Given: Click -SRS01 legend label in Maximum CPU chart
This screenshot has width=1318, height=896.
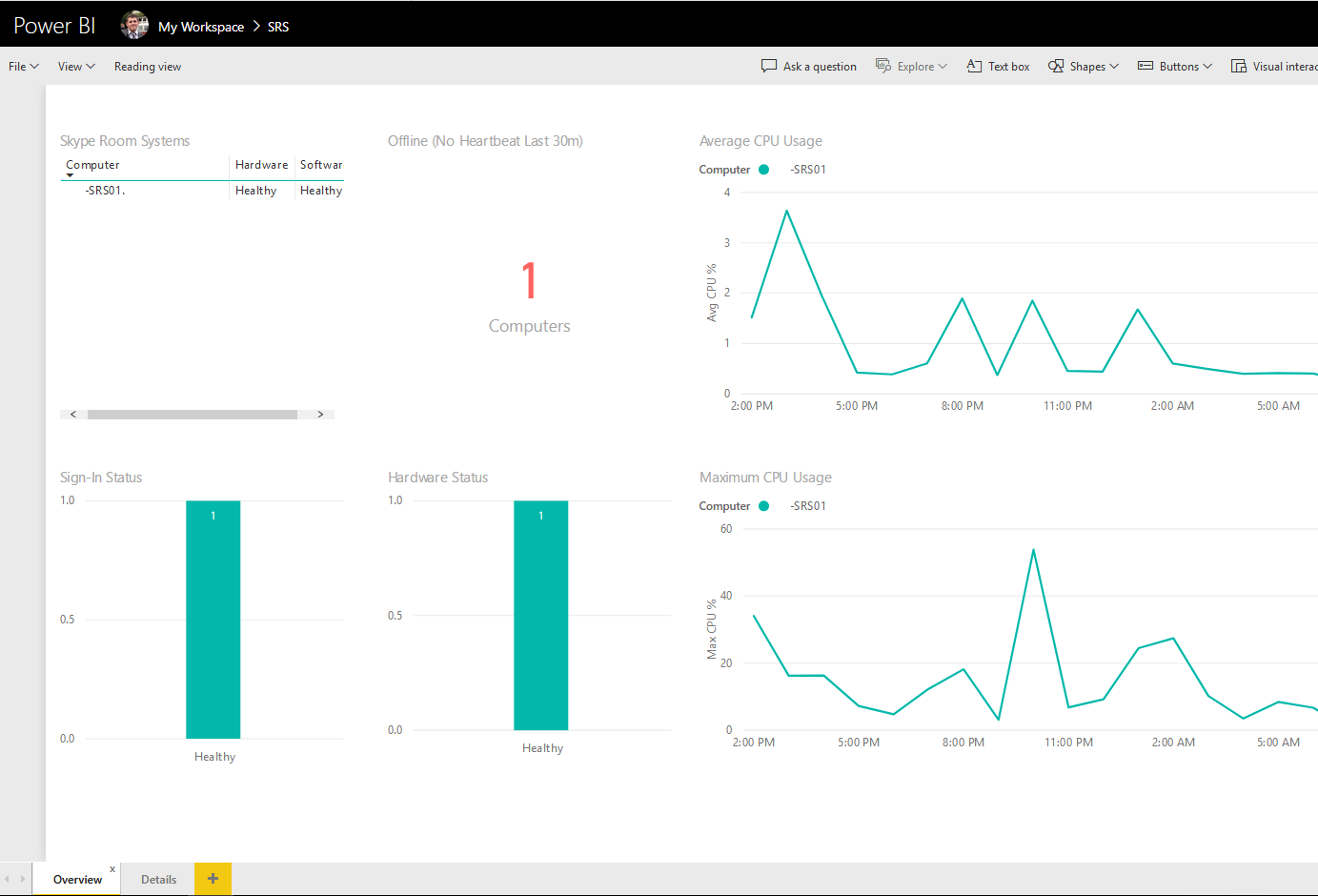Looking at the screenshot, I should 808,506.
